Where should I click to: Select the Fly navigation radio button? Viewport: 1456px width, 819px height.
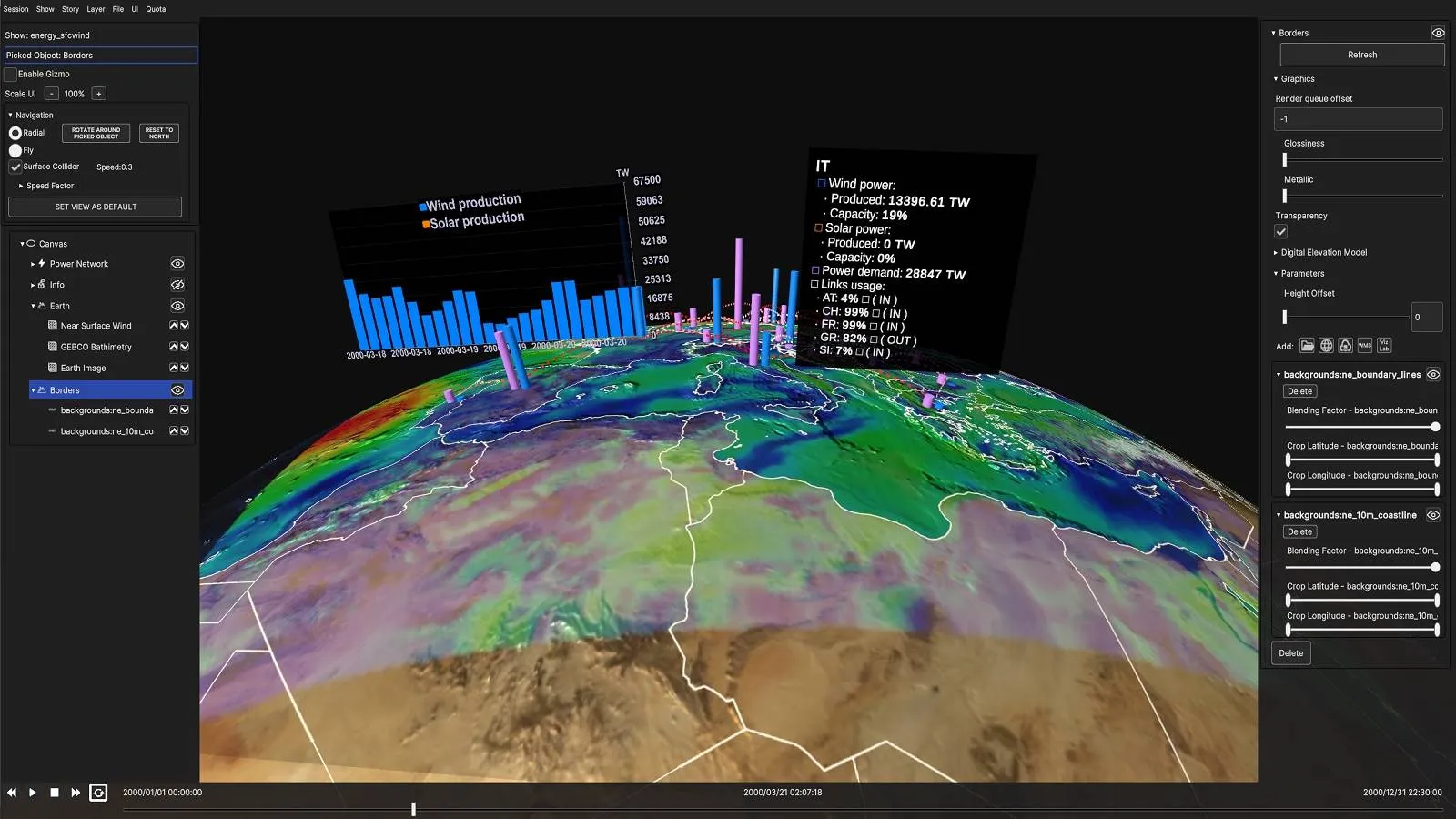point(15,150)
